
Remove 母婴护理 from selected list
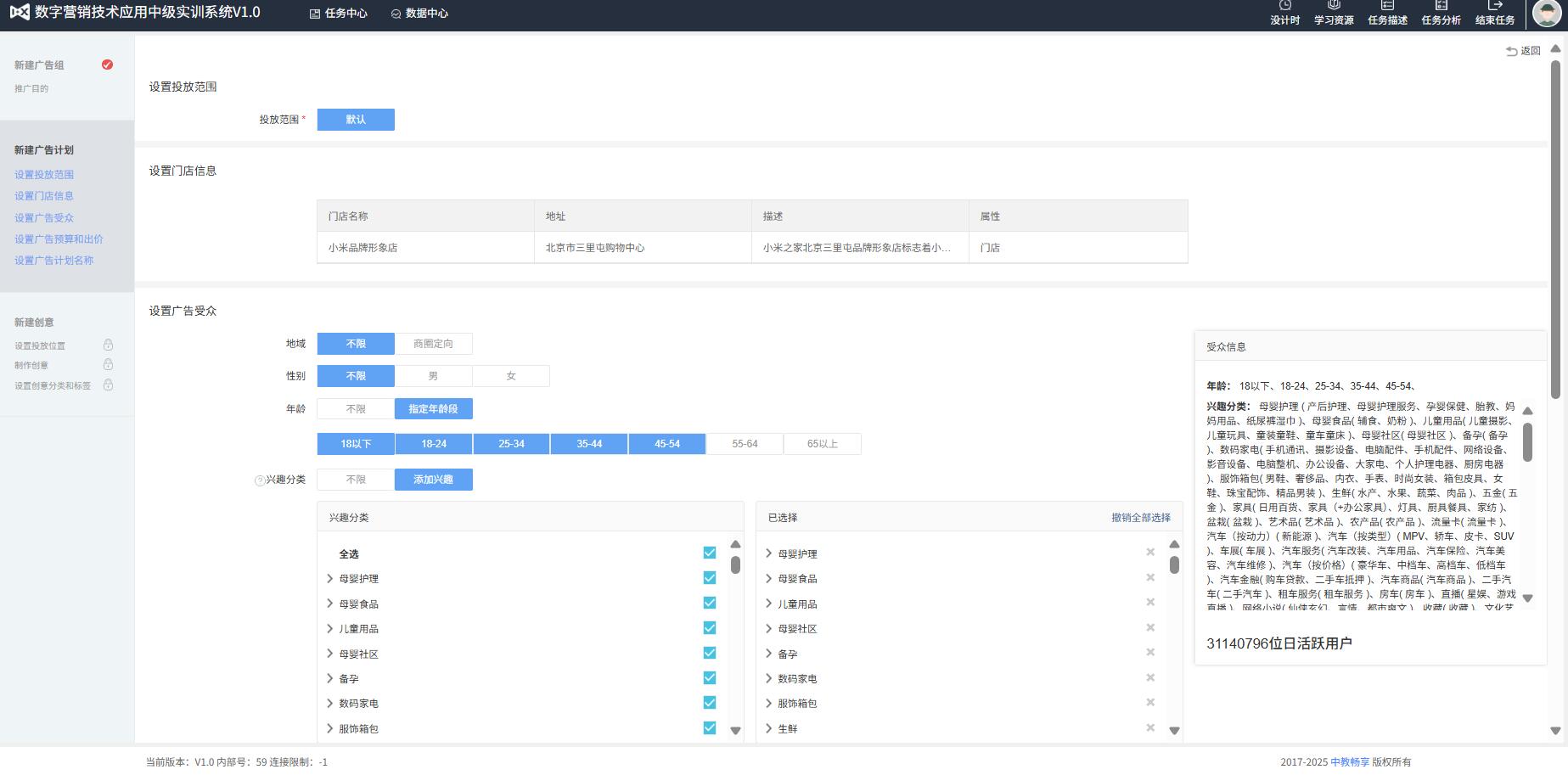[x=1150, y=553]
